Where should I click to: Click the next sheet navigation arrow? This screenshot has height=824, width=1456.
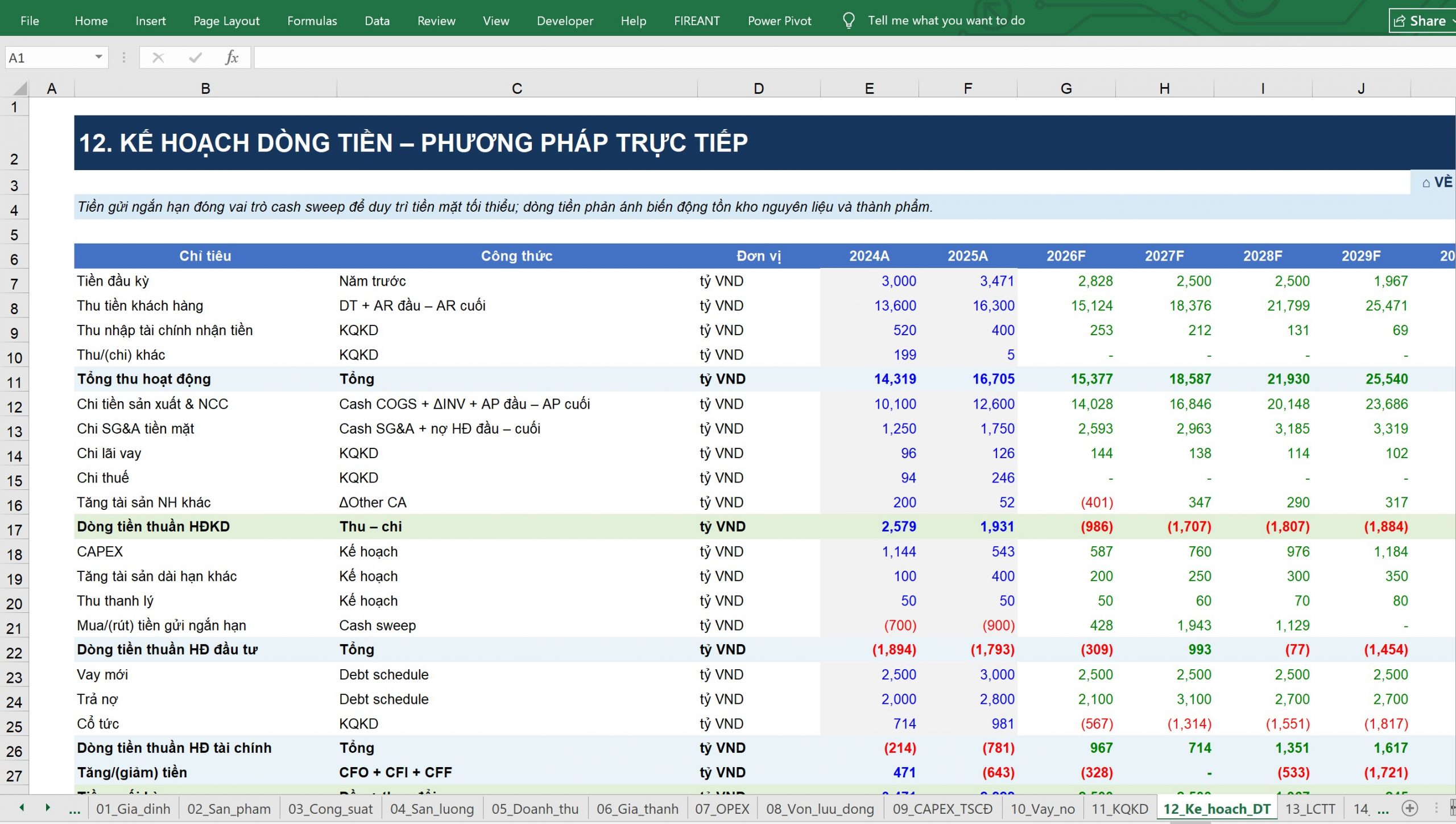(48, 807)
